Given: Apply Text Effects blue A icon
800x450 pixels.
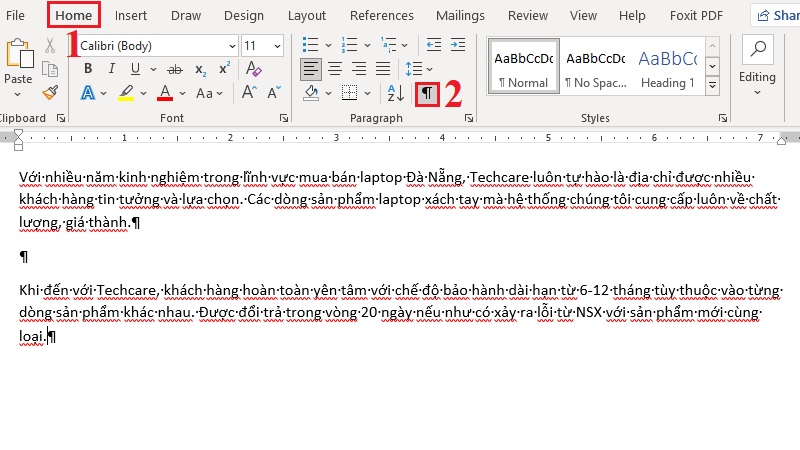Looking at the screenshot, I should point(88,93).
